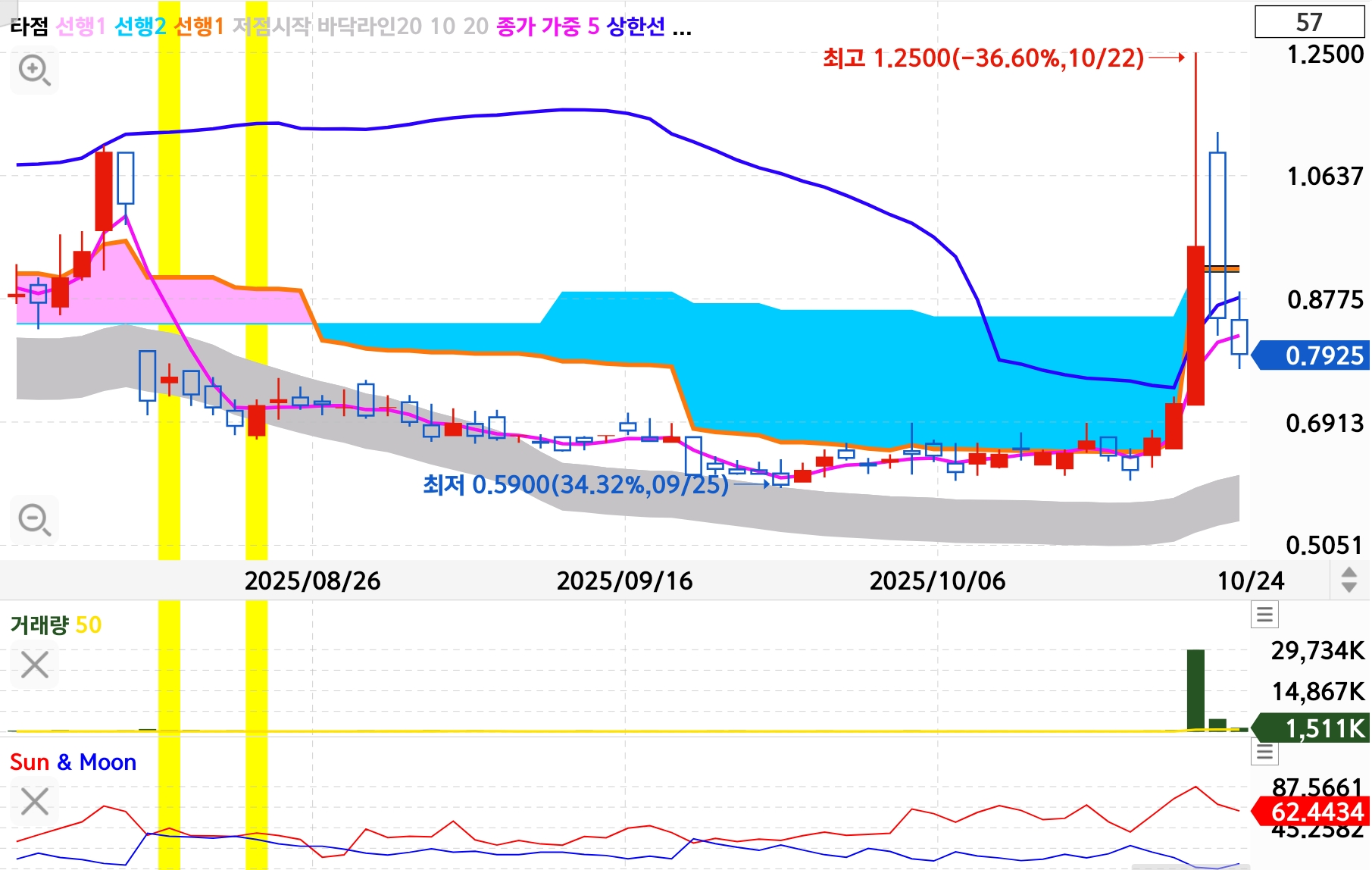The image size is (1372, 870).
Task: Click the tall green volume bar
Action: (x=1195, y=690)
